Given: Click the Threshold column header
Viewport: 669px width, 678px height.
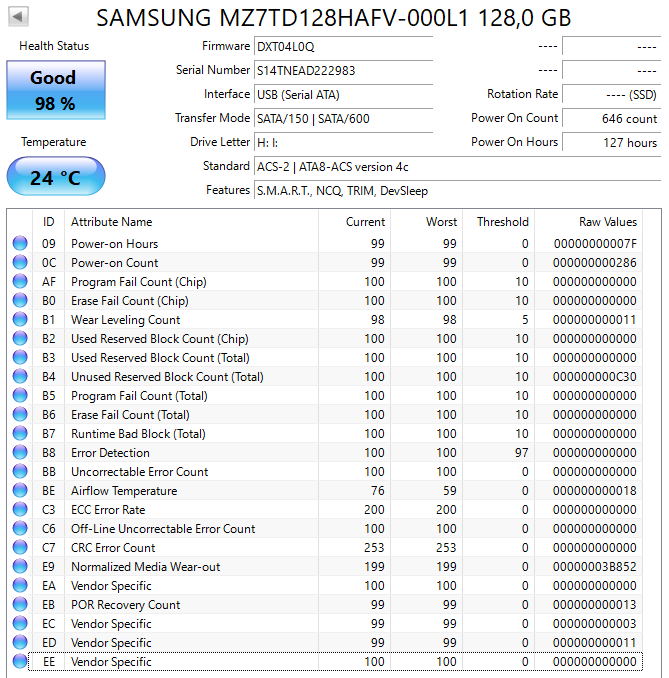Looking at the screenshot, I should 502,222.
